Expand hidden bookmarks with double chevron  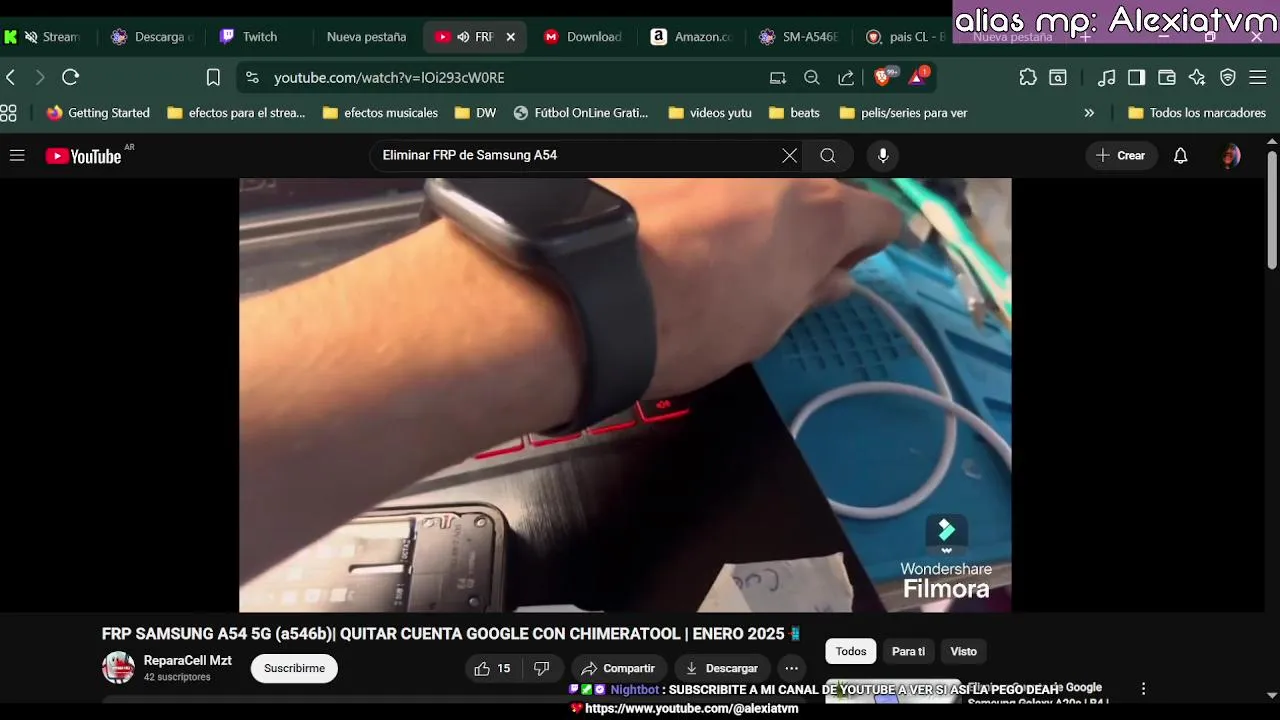click(1089, 113)
